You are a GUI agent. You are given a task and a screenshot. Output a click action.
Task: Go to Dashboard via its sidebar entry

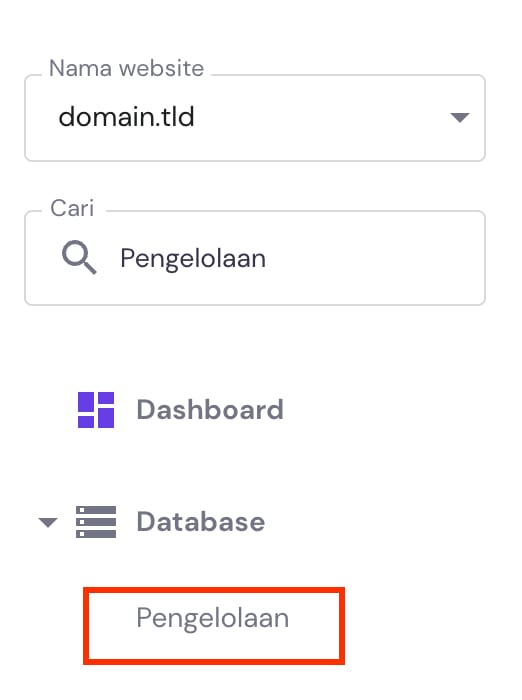180,410
